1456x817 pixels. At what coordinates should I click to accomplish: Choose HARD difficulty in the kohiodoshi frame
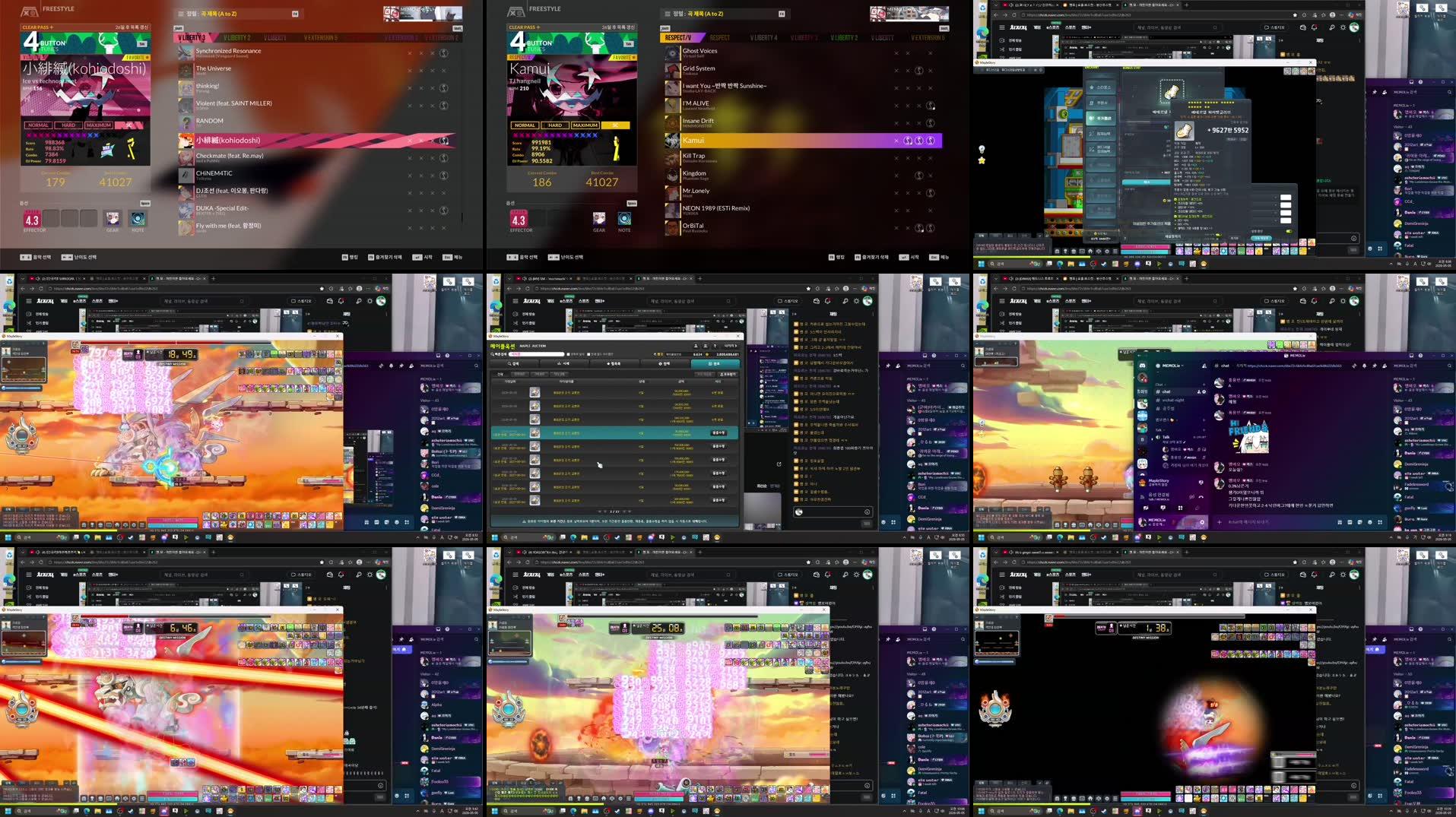(68, 125)
